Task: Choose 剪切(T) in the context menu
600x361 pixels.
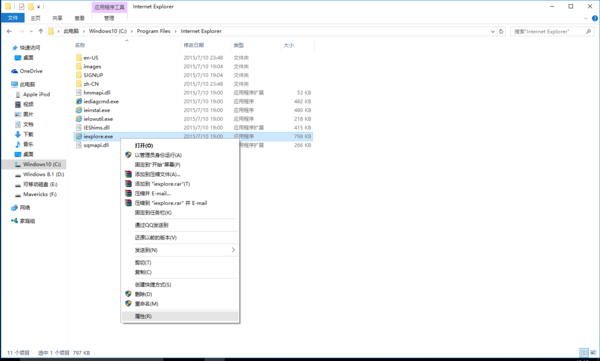Action: [x=180, y=263]
